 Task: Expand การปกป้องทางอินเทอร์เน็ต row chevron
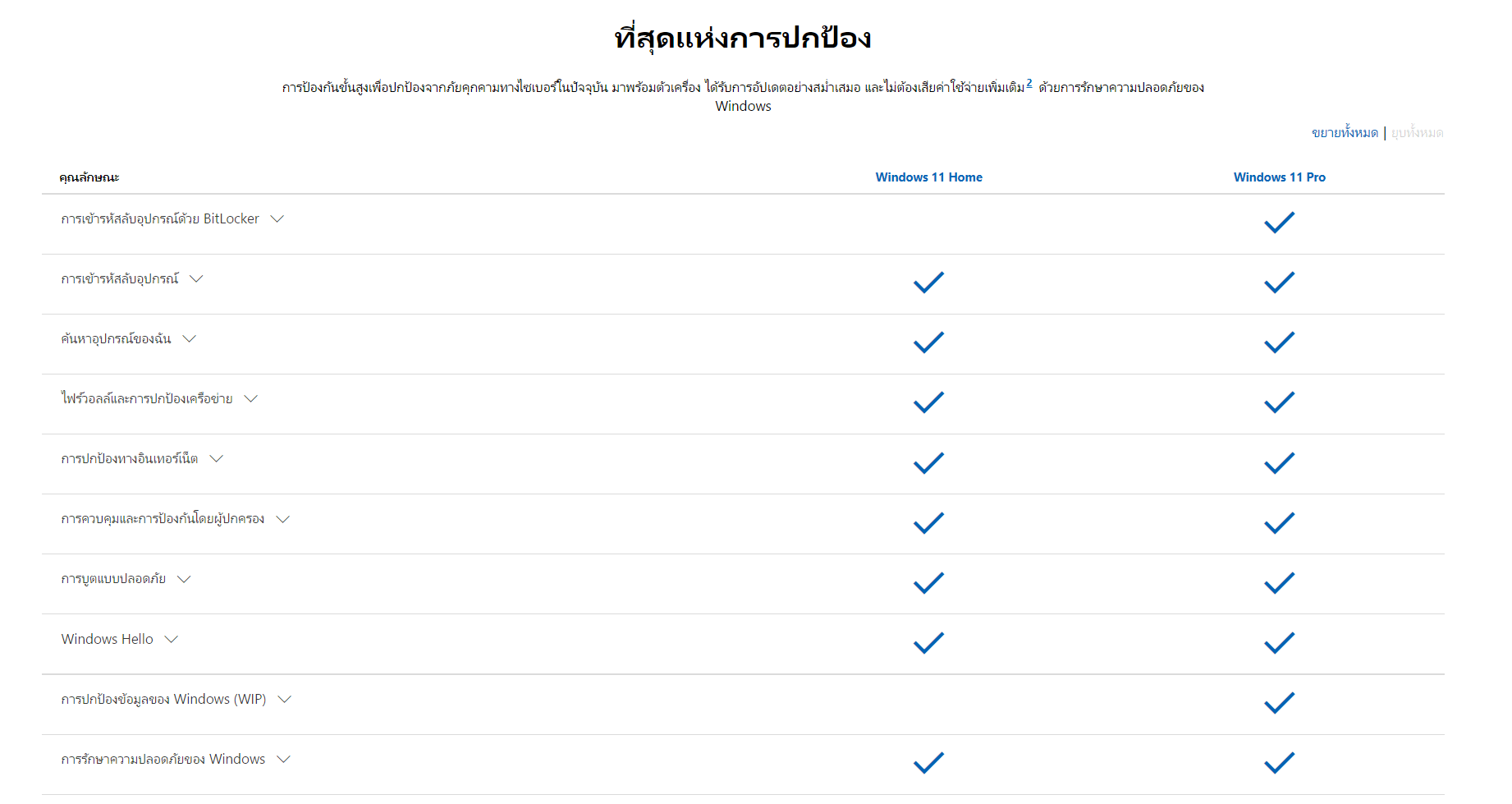click(x=217, y=459)
